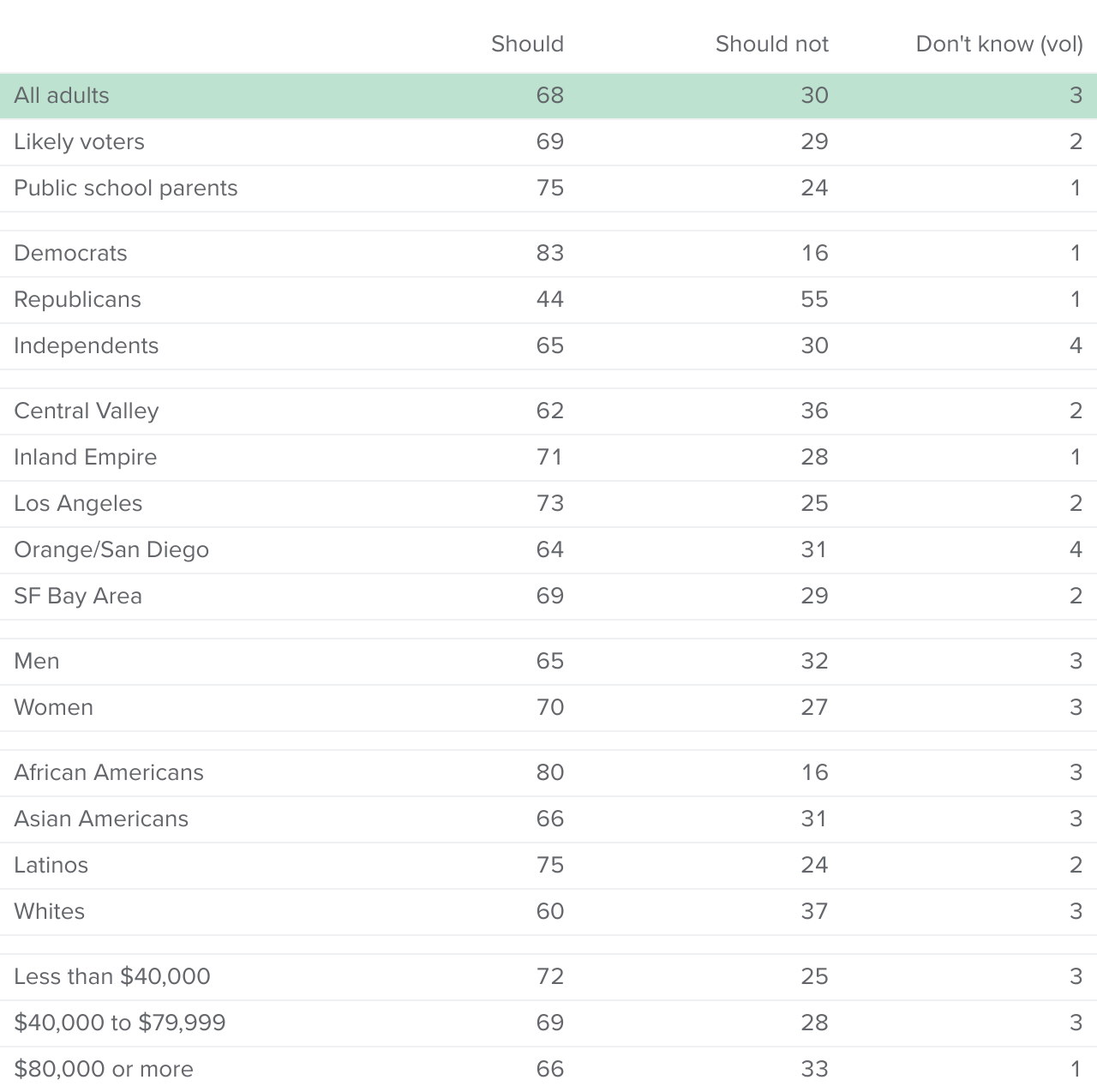Select the Orange/San Diego row label

coord(111,549)
